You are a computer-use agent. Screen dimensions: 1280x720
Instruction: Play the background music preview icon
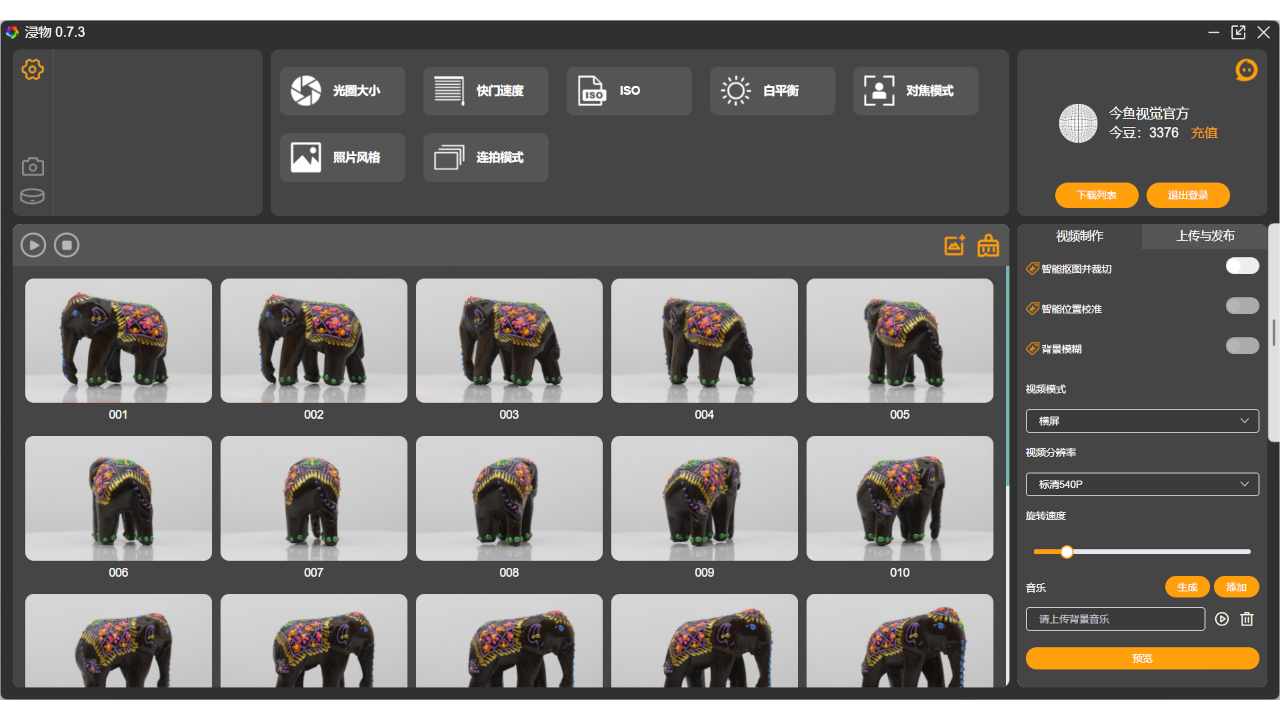click(1222, 619)
